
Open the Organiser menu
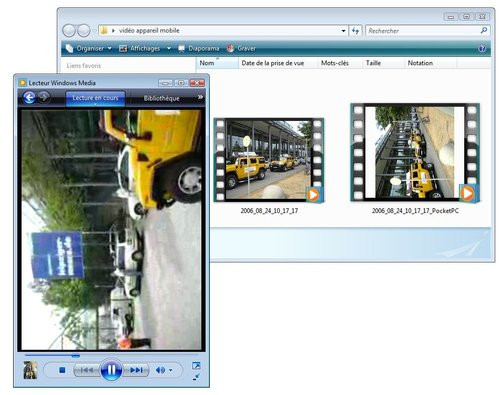click(89, 49)
